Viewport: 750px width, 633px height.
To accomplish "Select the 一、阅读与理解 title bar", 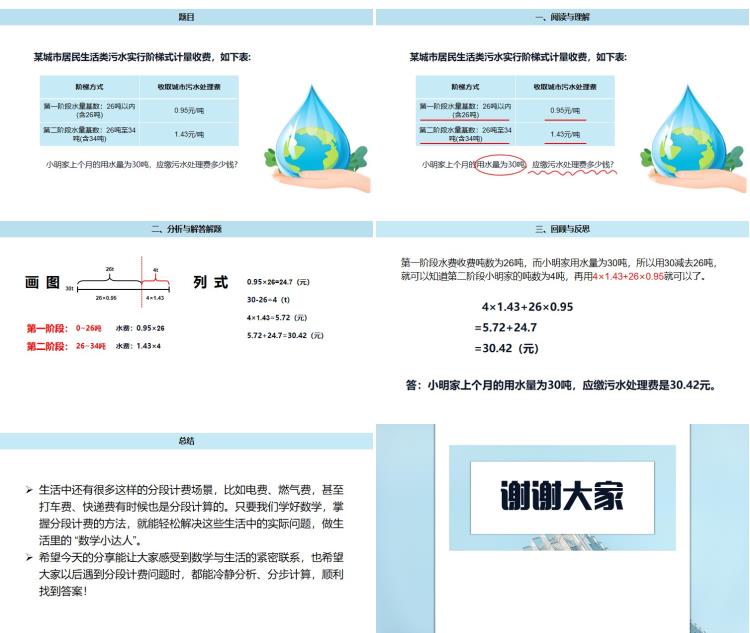I will 562,17.
